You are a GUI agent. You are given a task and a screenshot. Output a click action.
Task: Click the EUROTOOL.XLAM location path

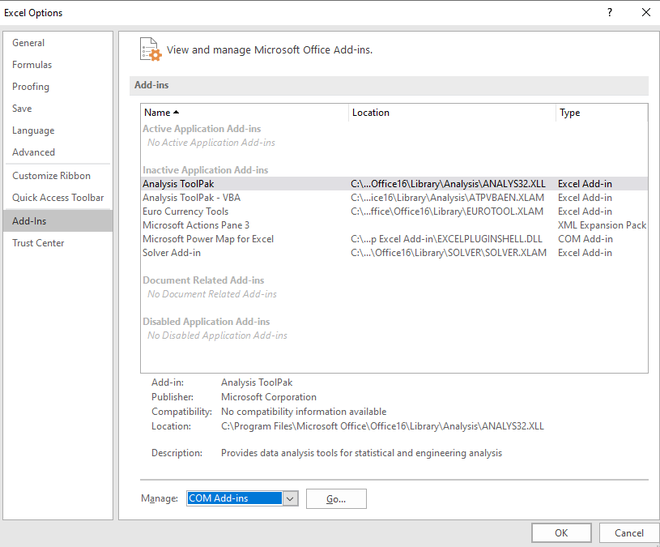447,212
